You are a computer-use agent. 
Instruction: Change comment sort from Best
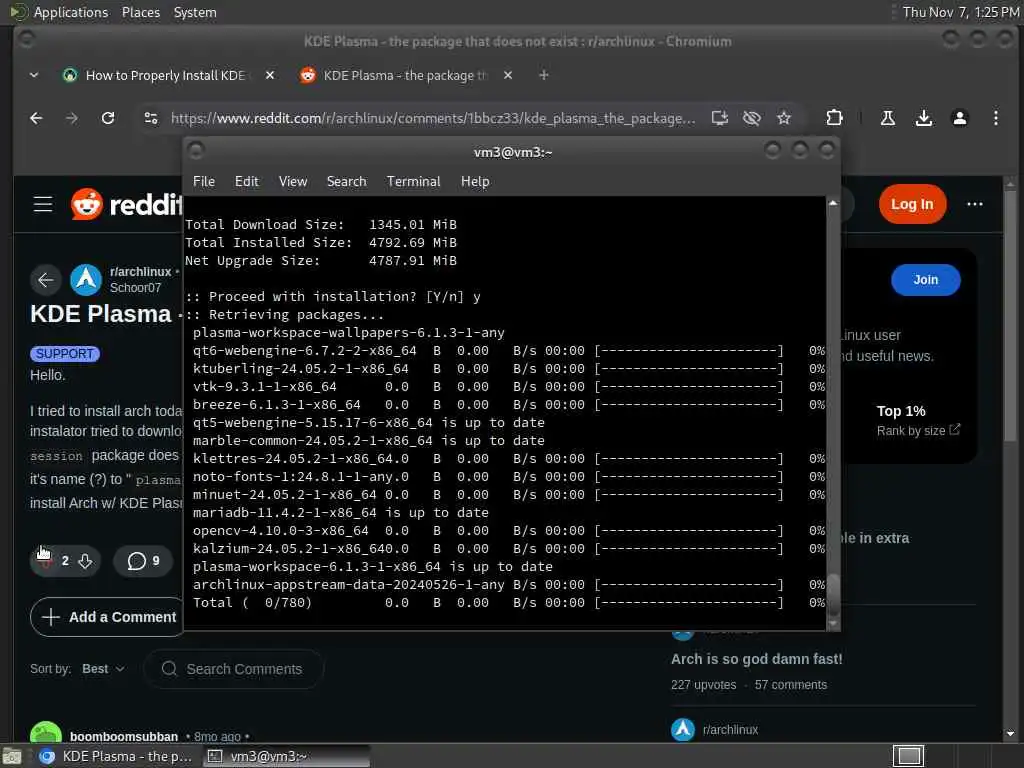[103, 669]
